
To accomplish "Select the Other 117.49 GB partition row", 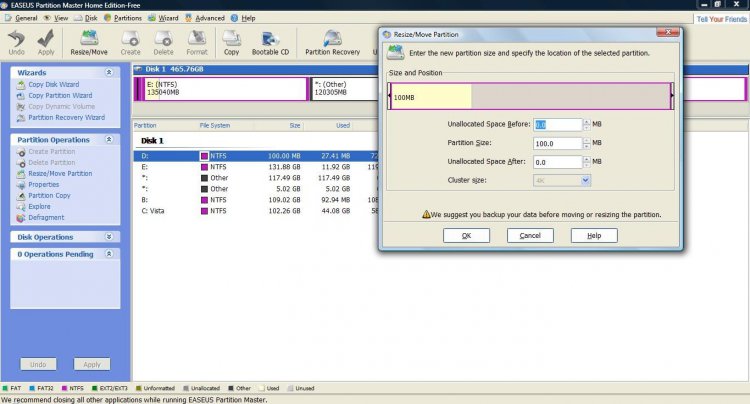I will [x=256, y=177].
